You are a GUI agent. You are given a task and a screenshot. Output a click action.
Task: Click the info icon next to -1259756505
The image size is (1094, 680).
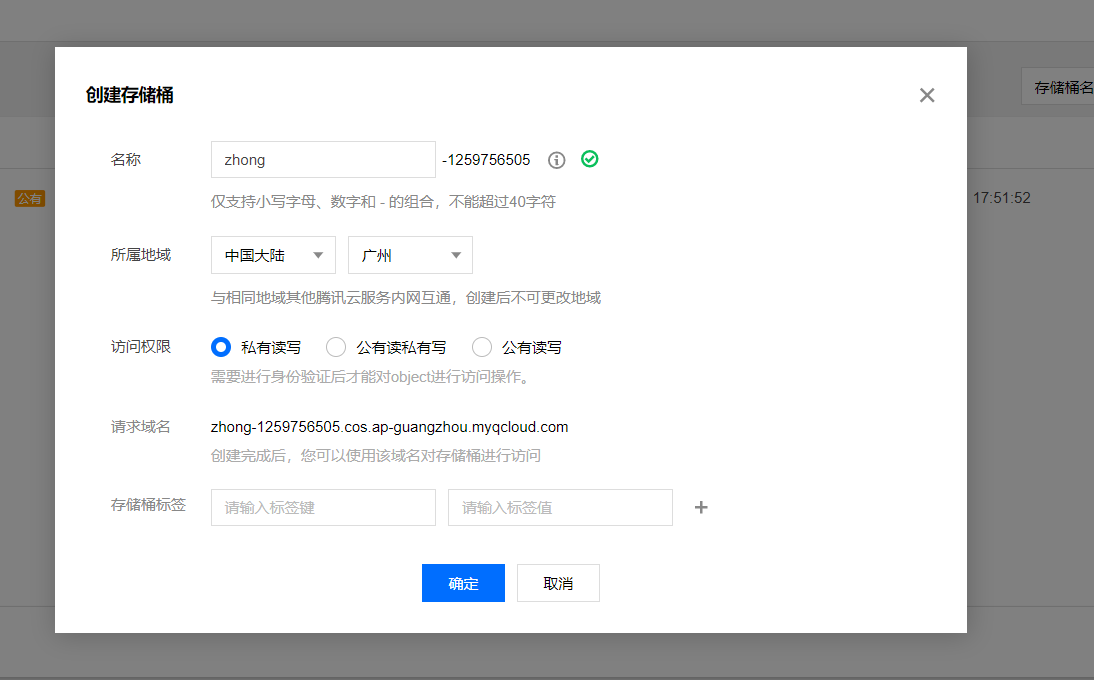[556, 160]
